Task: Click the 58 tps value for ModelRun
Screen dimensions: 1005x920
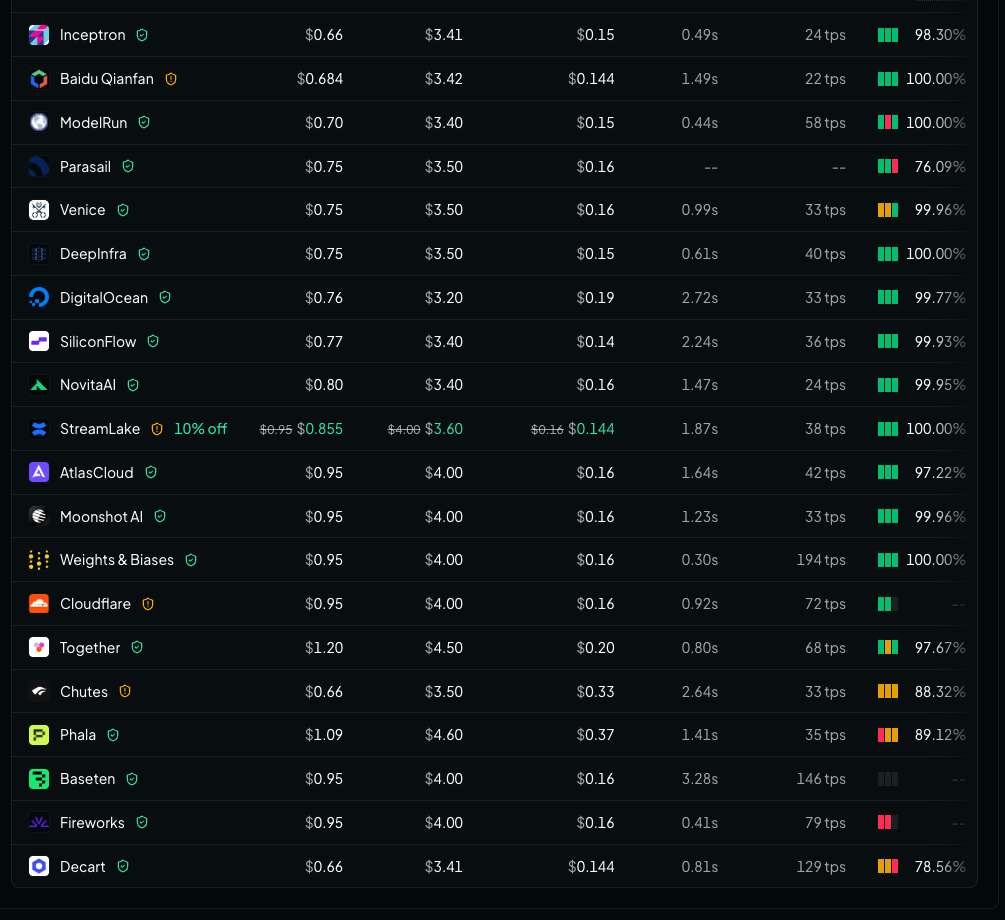Action: pos(825,122)
